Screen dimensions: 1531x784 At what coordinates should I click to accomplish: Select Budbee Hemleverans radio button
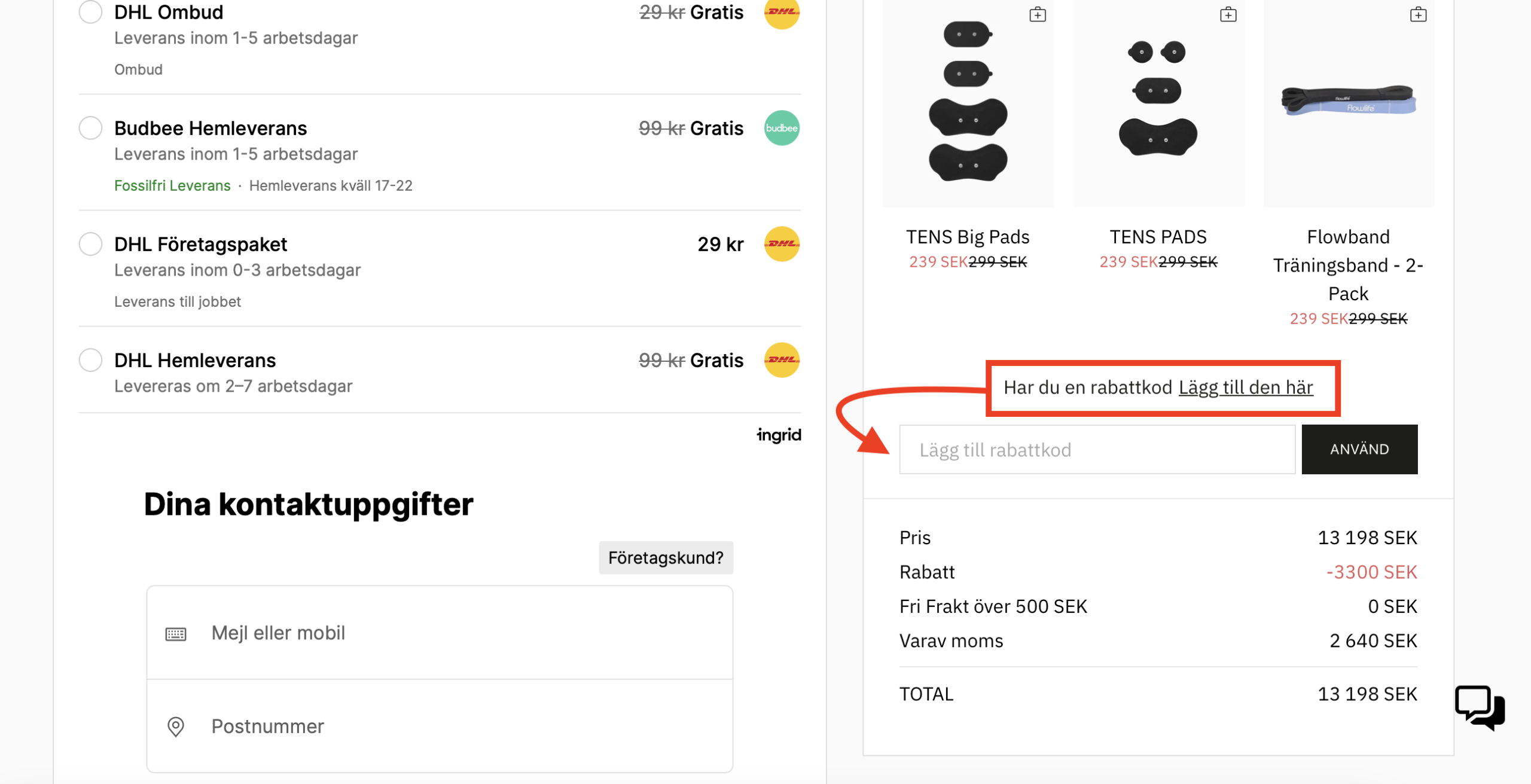point(90,128)
